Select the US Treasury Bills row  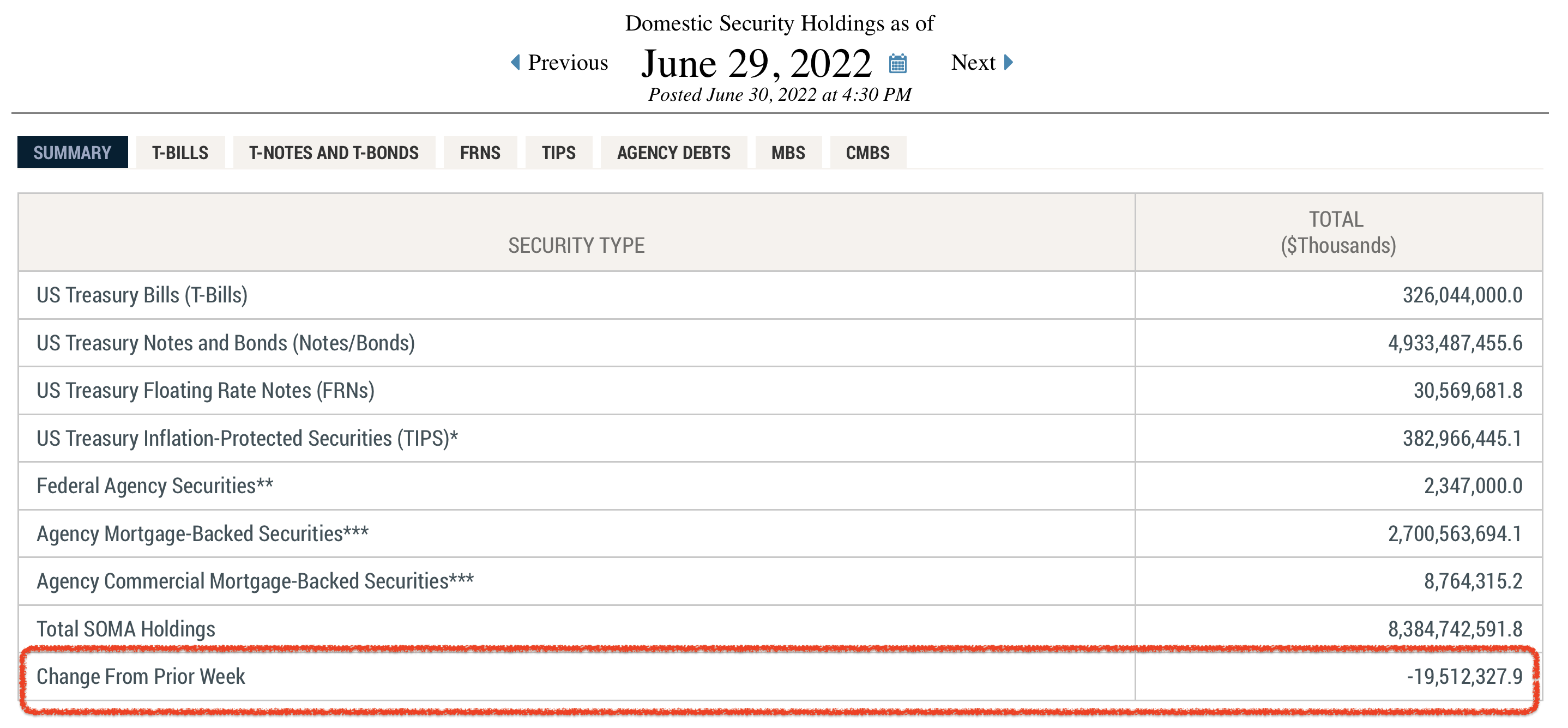(x=142, y=295)
